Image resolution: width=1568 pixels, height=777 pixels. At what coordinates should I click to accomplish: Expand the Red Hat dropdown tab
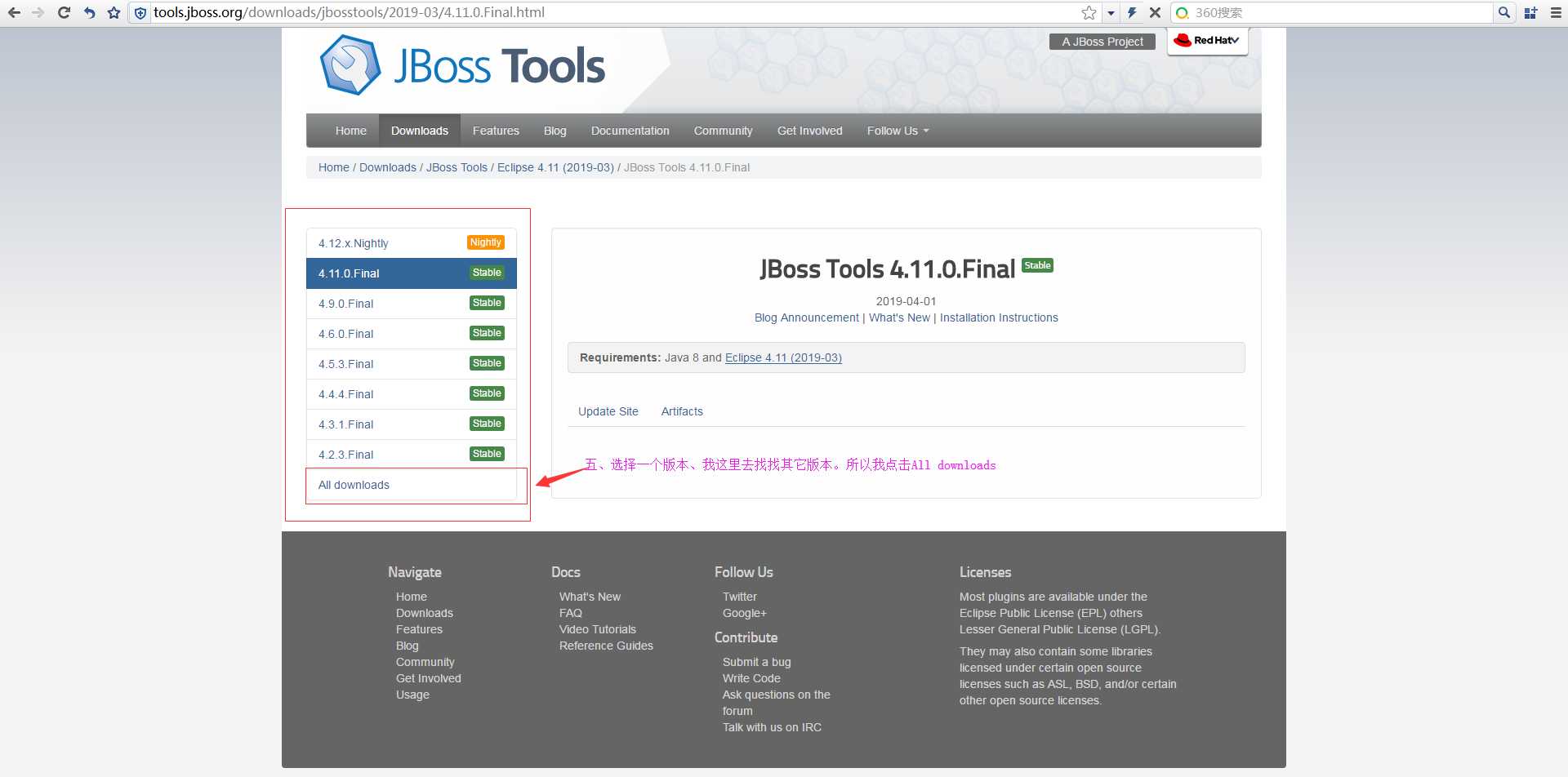click(x=1208, y=41)
